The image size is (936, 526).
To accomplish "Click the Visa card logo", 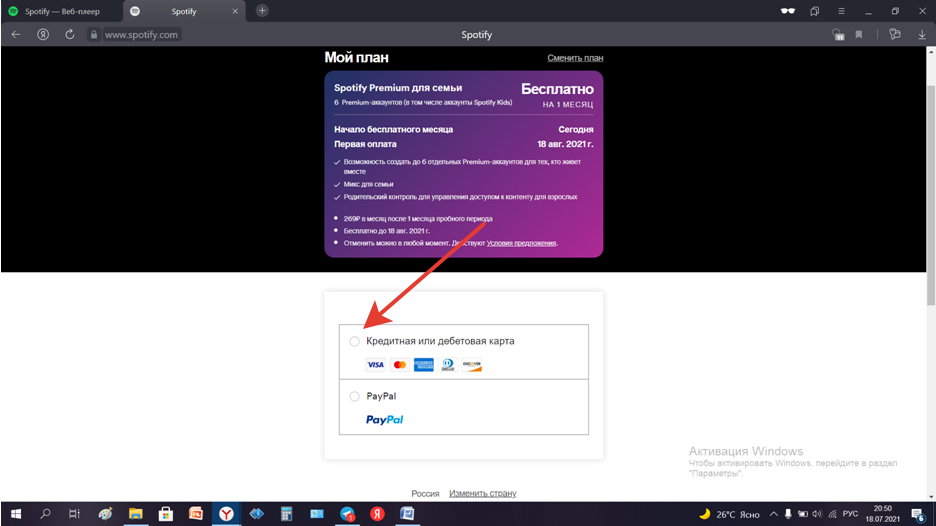I will (x=375, y=365).
